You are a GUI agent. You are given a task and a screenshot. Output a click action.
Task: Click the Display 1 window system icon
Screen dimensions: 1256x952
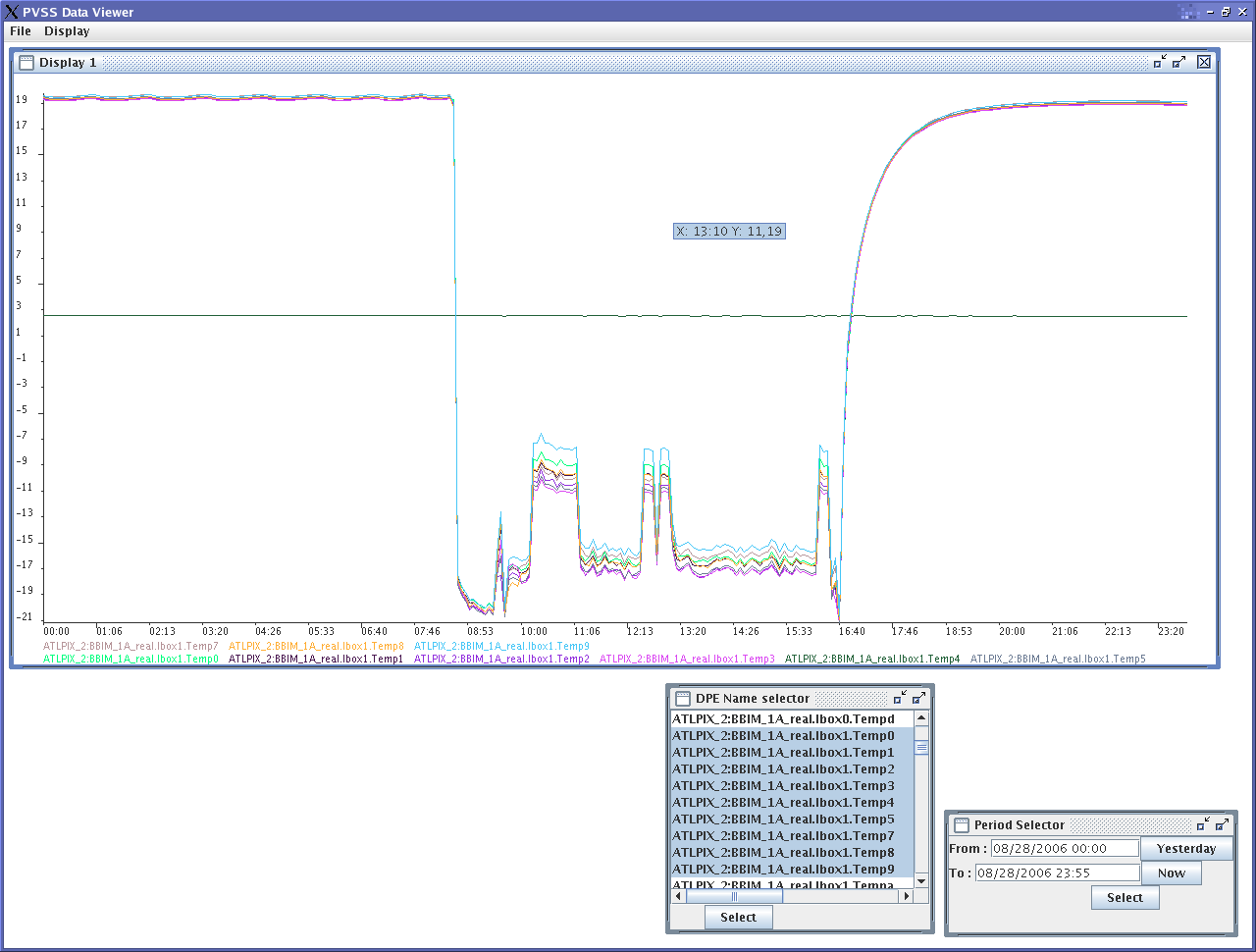(26, 62)
